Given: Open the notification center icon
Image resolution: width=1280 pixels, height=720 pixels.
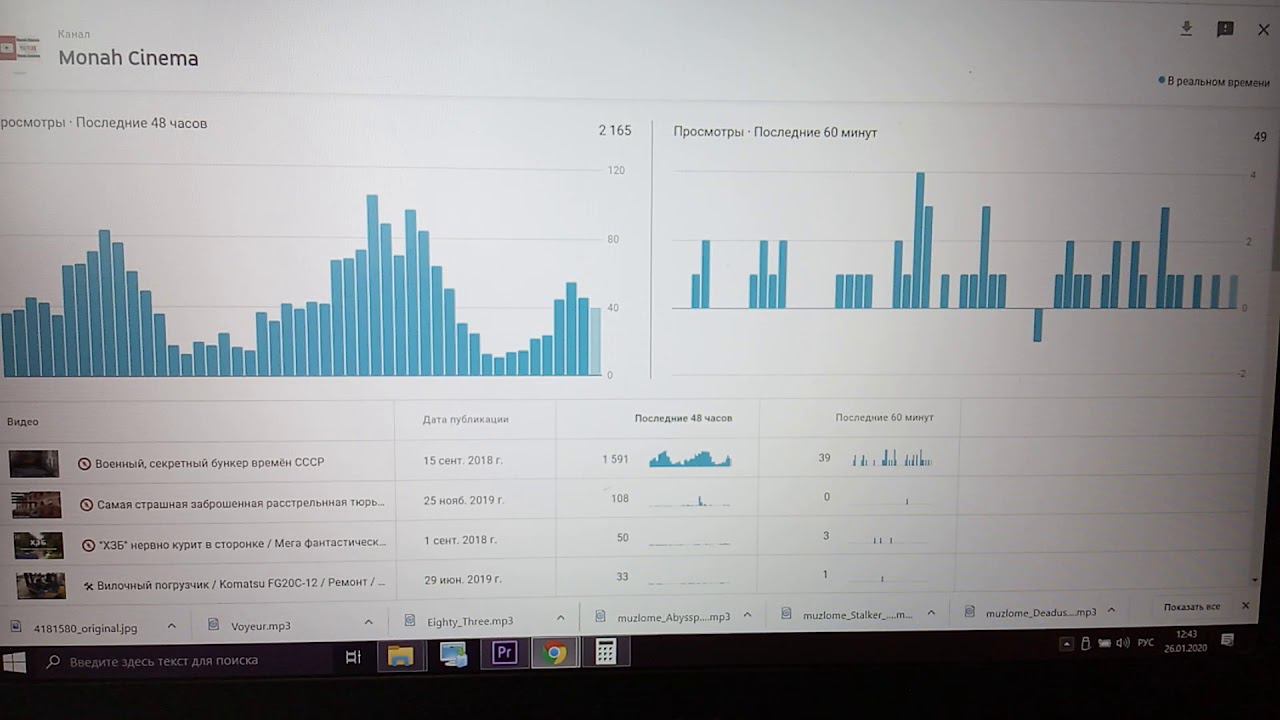Looking at the screenshot, I should click(1228, 639).
